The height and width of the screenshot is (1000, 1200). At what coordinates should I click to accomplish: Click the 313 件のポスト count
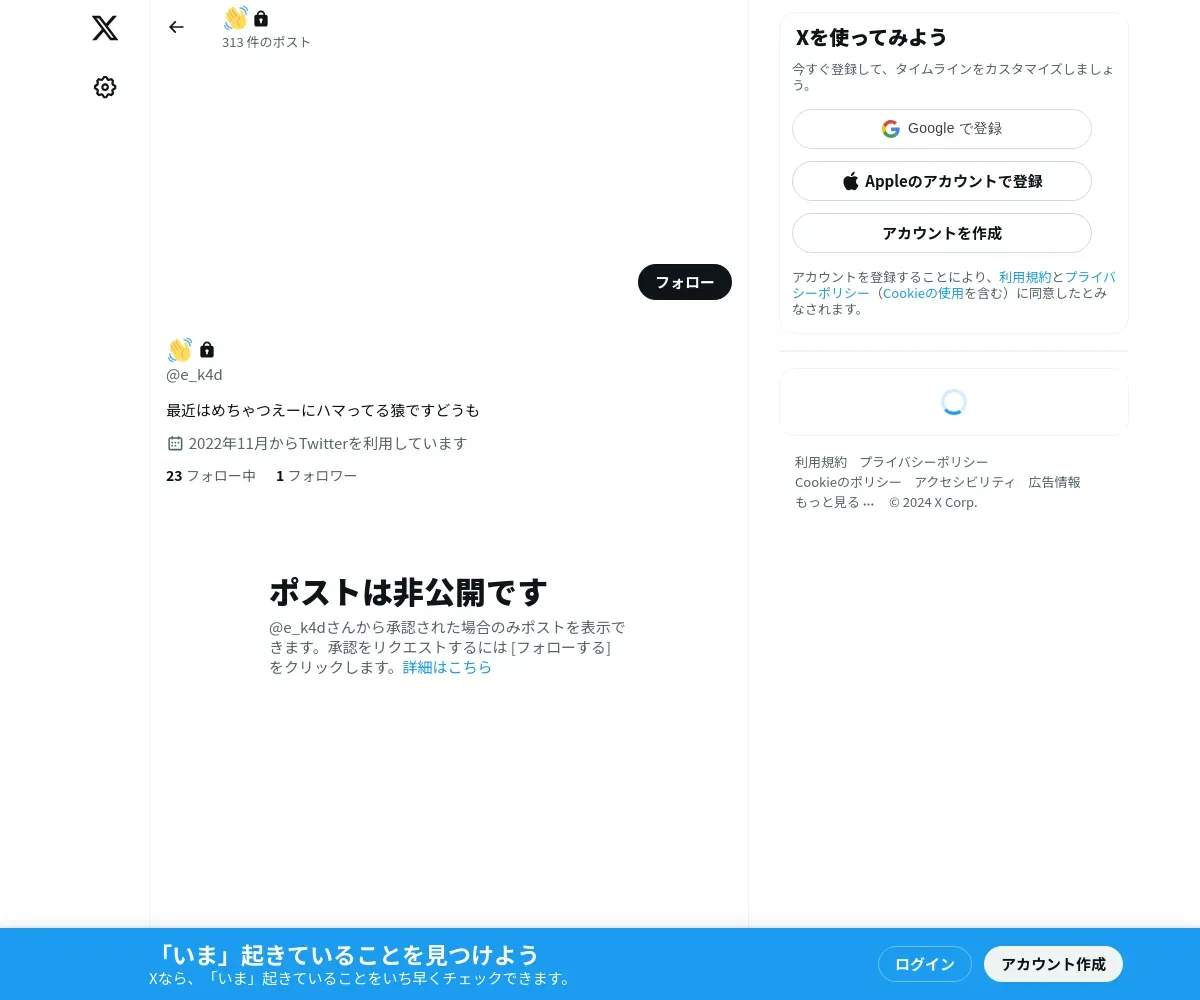266,42
